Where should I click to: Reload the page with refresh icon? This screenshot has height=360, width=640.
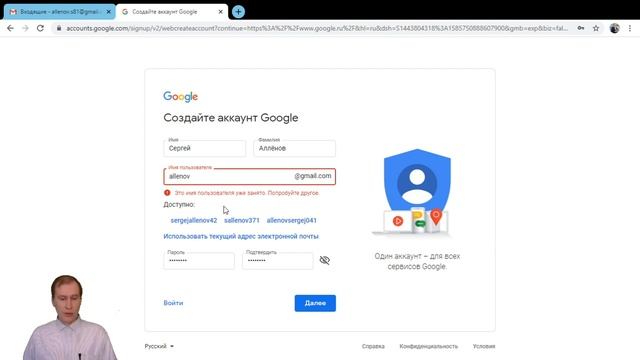(x=40, y=28)
